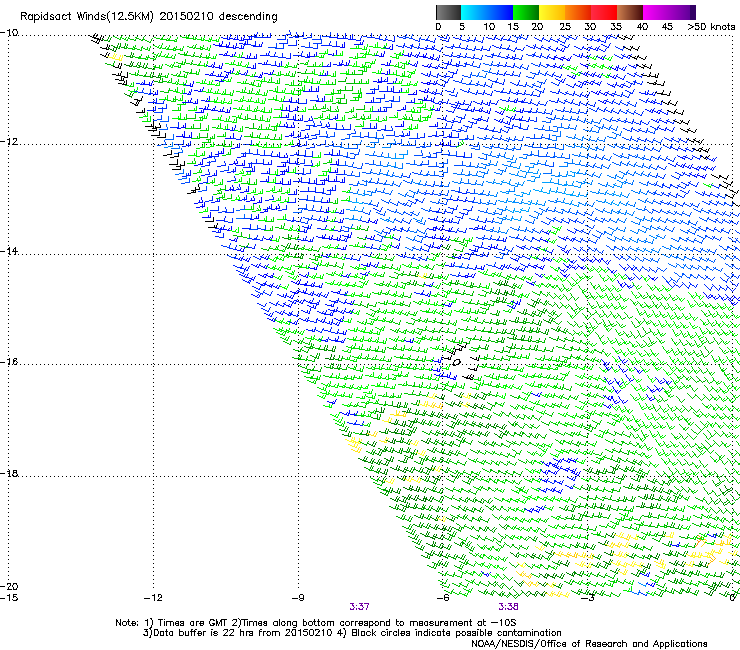
Task: Click the '3)Data buffer is 22 hrs' note line
Action: [x=352, y=633]
